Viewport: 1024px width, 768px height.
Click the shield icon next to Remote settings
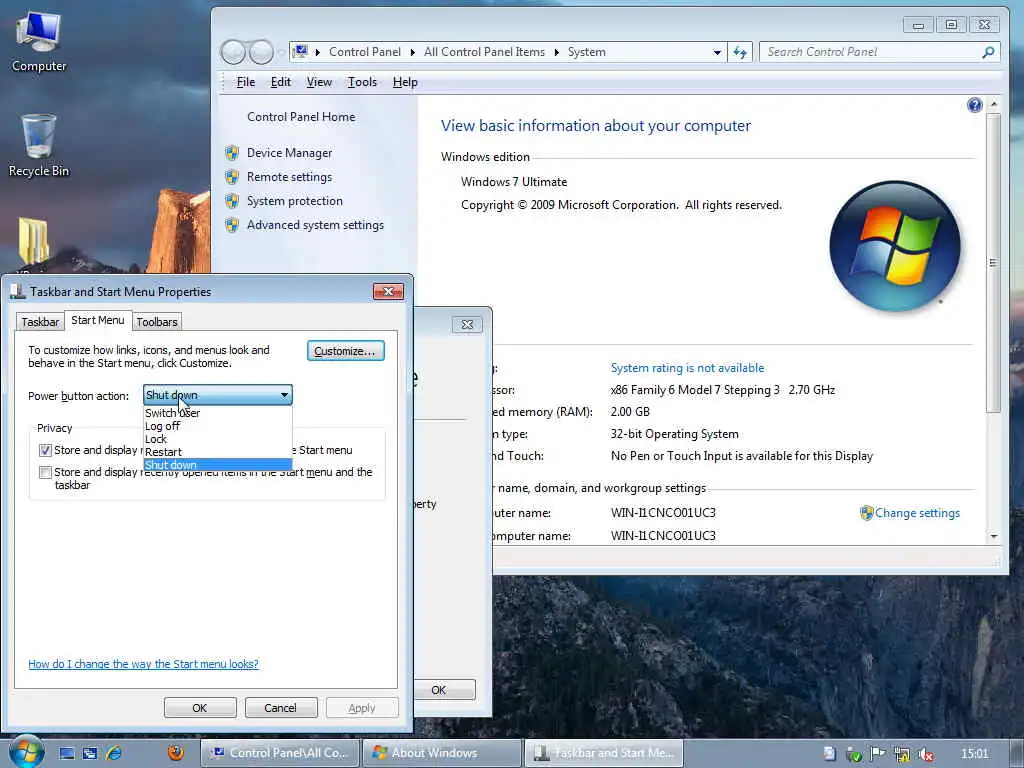[x=232, y=177]
